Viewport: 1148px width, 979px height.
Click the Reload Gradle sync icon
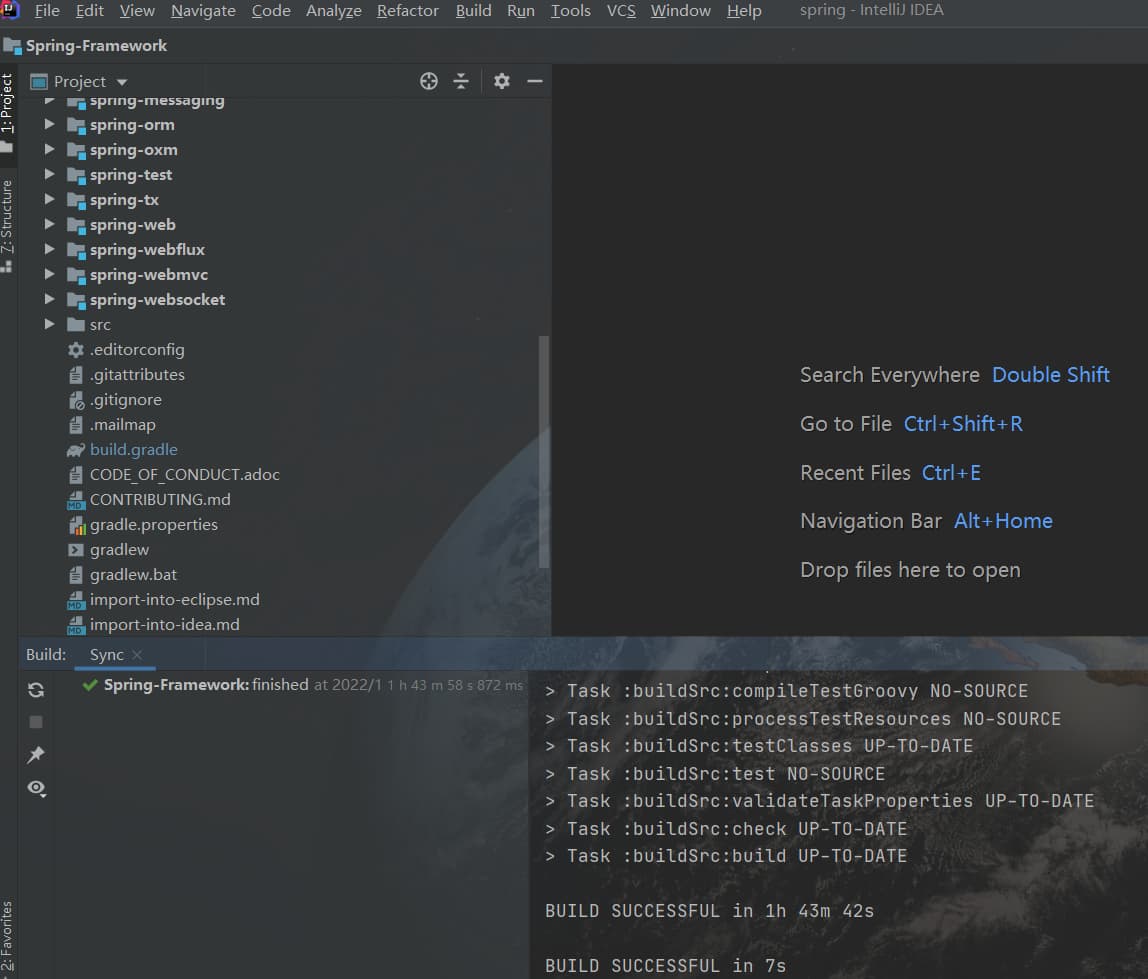(36, 689)
